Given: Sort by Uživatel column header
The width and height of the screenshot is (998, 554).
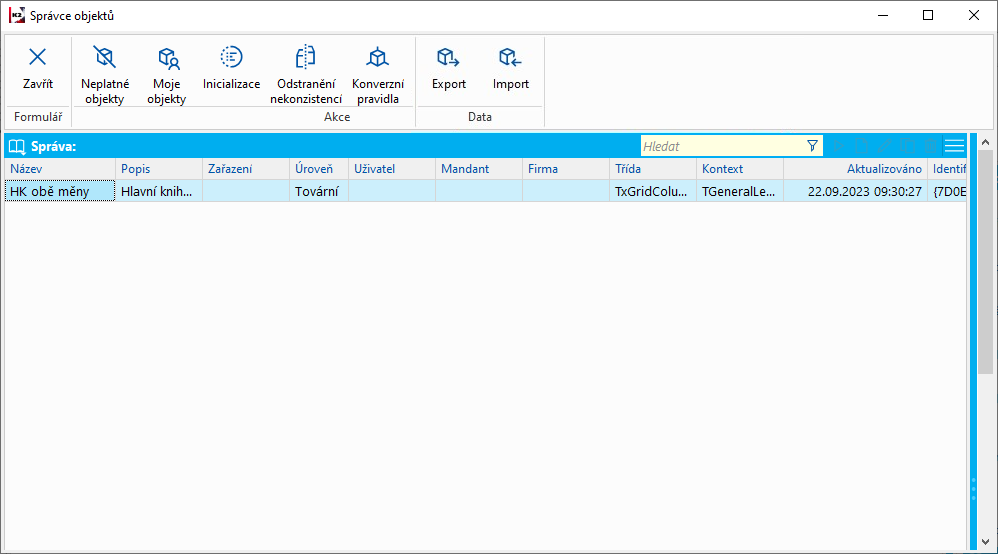Looking at the screenshot, I should click(x=392, y=169).
